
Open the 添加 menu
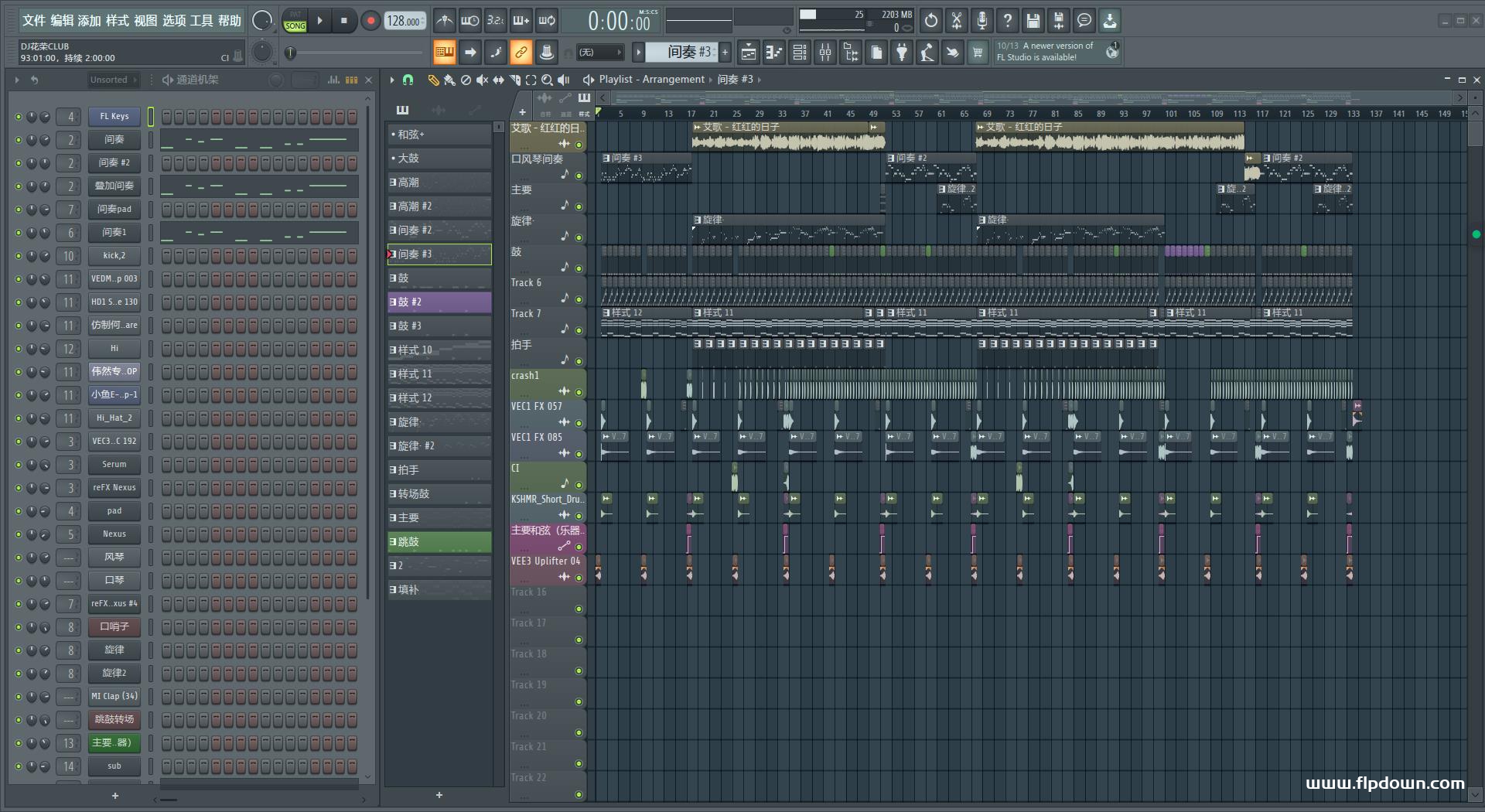(90, 21)
